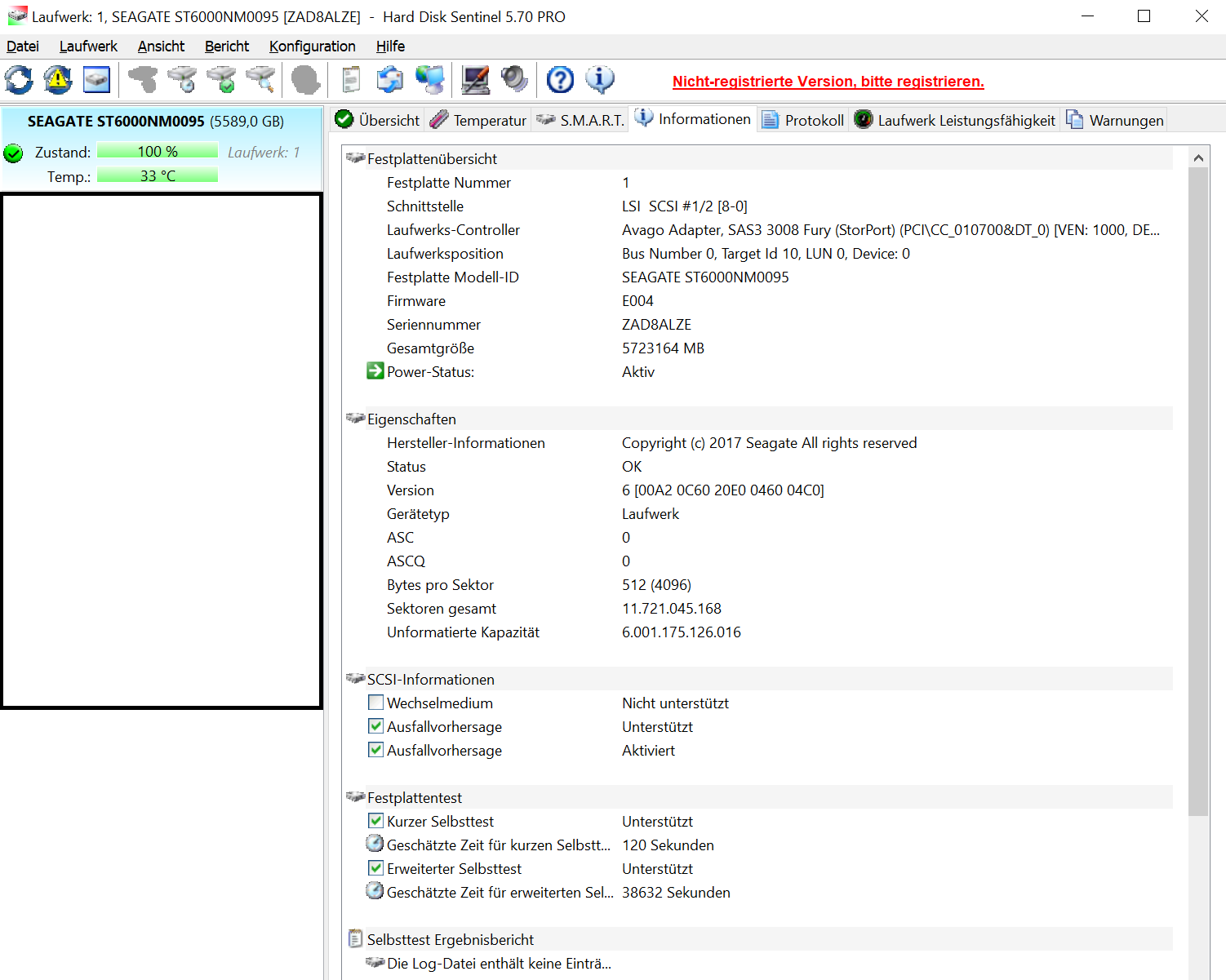Click the Laufwerks-Controller Avago Adapter value
The height and width of the screenshot is (980, 1226).
[891, 230]
